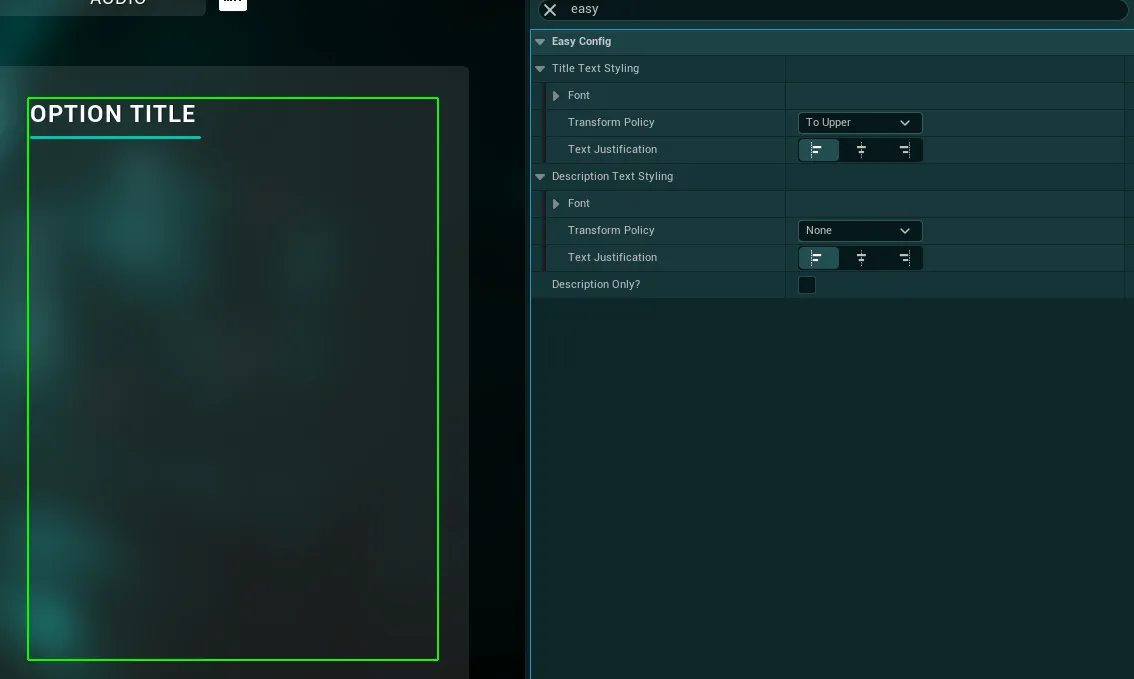Collapse the Title Text Styling group
This screenshot has height=679, width=1134.
pyautogui.click(x=540, y=69)
